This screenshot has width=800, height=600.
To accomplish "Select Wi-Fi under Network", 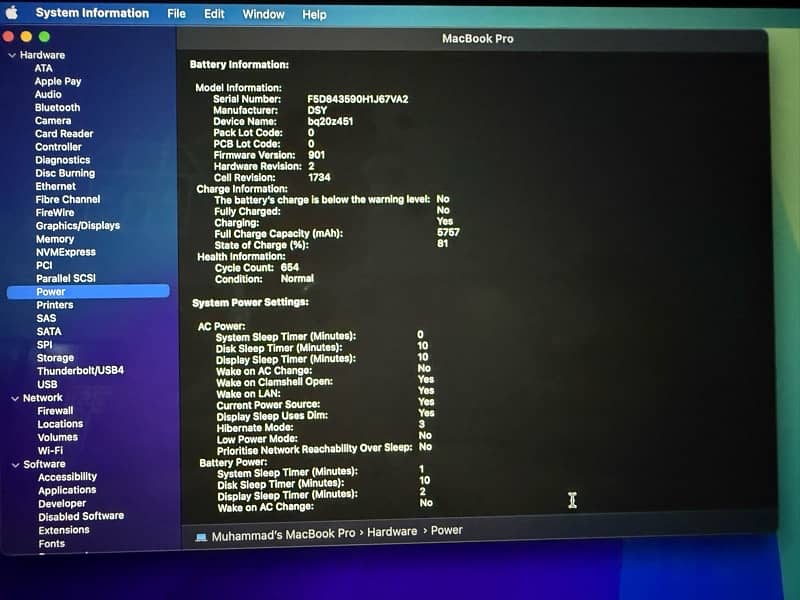I will click(x=51, y=451).
